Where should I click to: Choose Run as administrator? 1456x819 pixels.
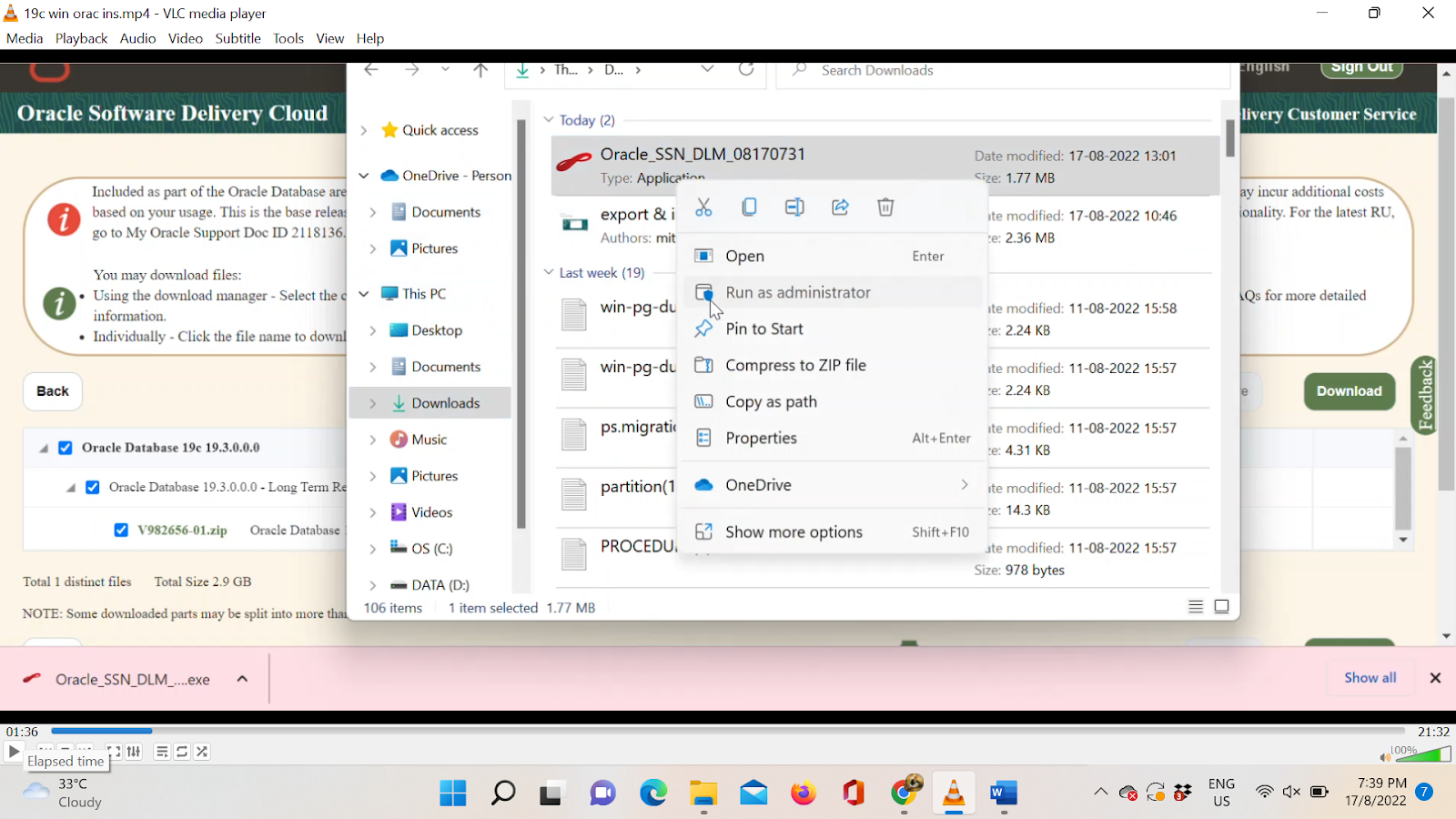pos(833,293)
